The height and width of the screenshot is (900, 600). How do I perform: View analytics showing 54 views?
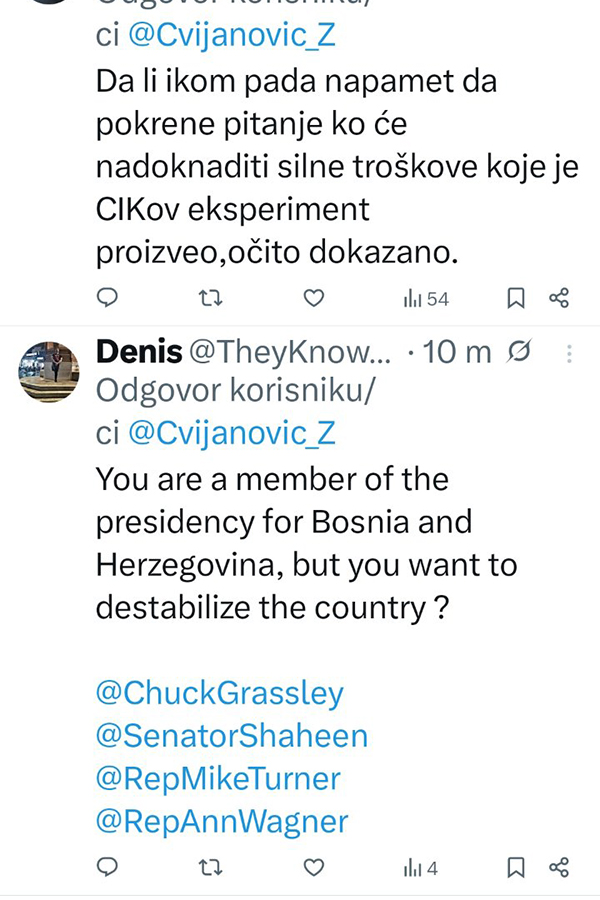[425, 298]
